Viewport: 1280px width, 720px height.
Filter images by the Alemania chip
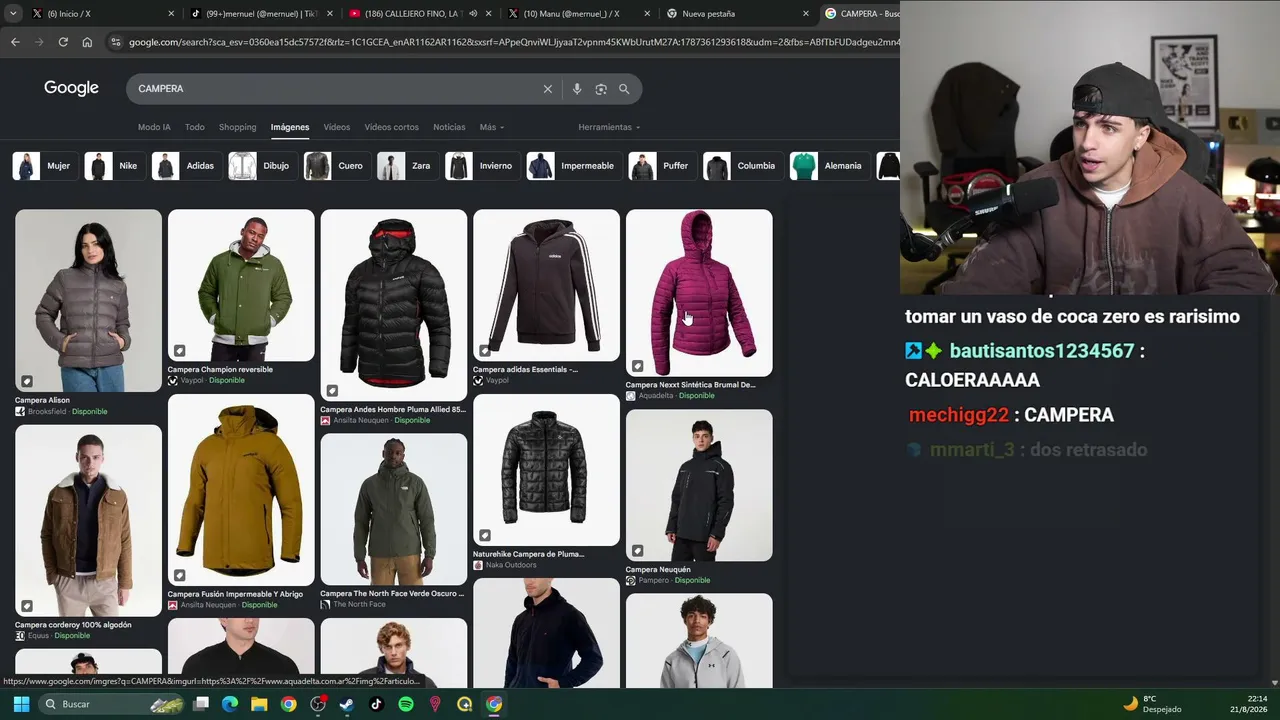pos(829,166)
